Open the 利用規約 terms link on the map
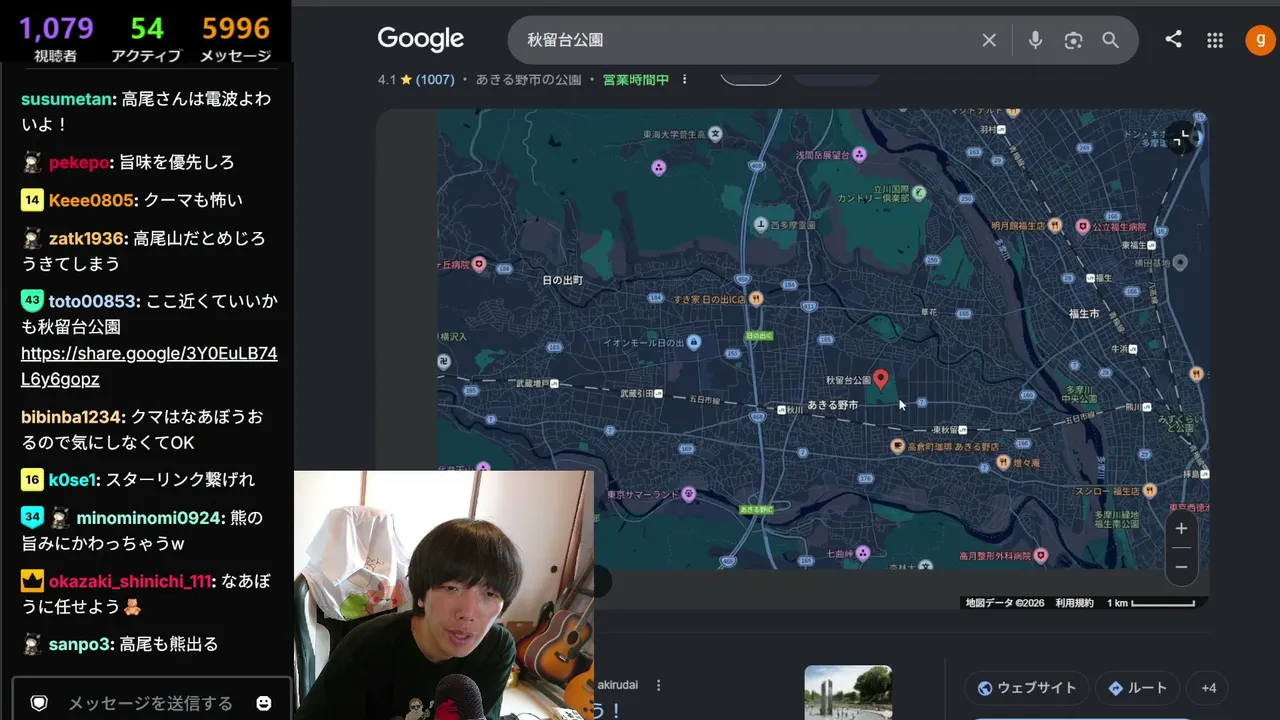Viewport: 1280px width, 720px height. click(x=1074, y=603)
